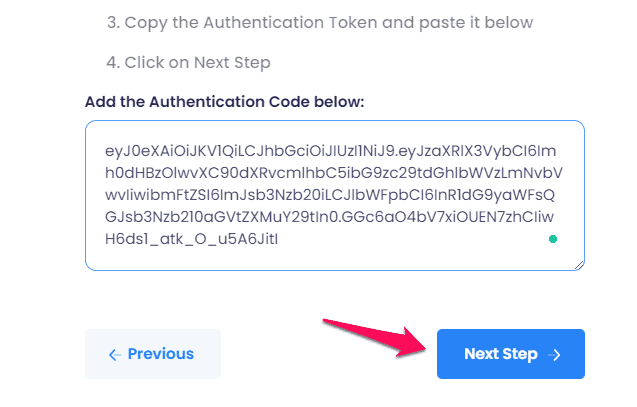This screenshot has width=637, height=407.
Task: Click the Next Step button
Action: (x=510, y=354)
